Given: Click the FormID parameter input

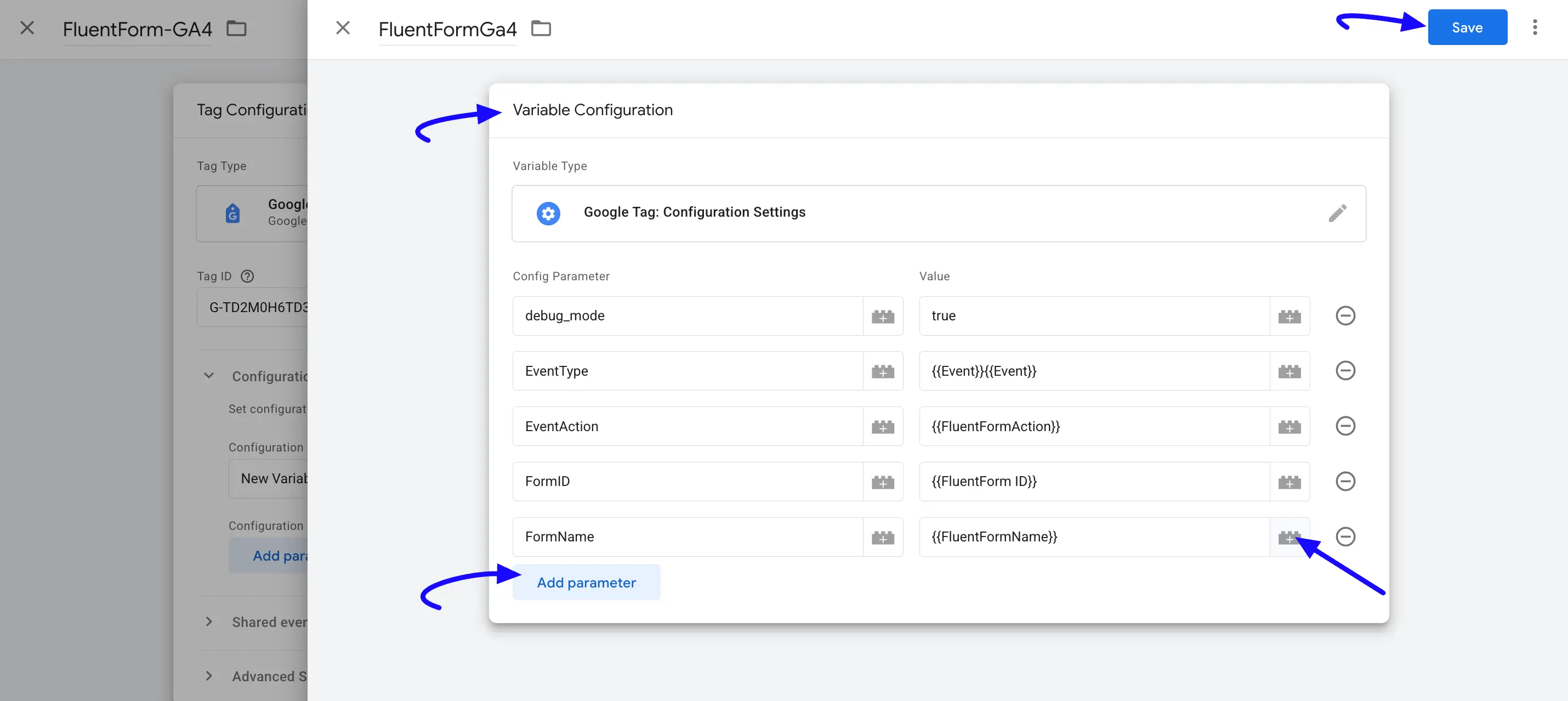Looking at the screenshot, I should point(688,482).
